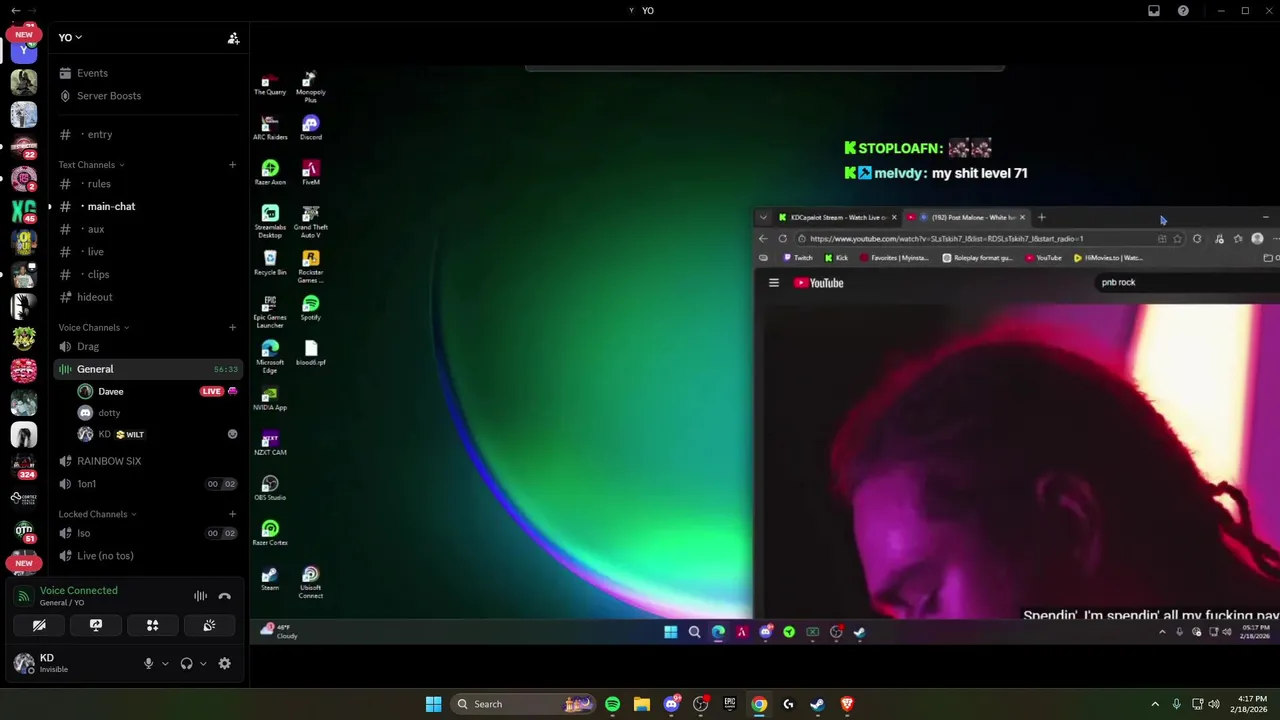Screen dimensions: 1280x720
Task: Open the noise suppression waveform icon
Action: click(200, 596)
